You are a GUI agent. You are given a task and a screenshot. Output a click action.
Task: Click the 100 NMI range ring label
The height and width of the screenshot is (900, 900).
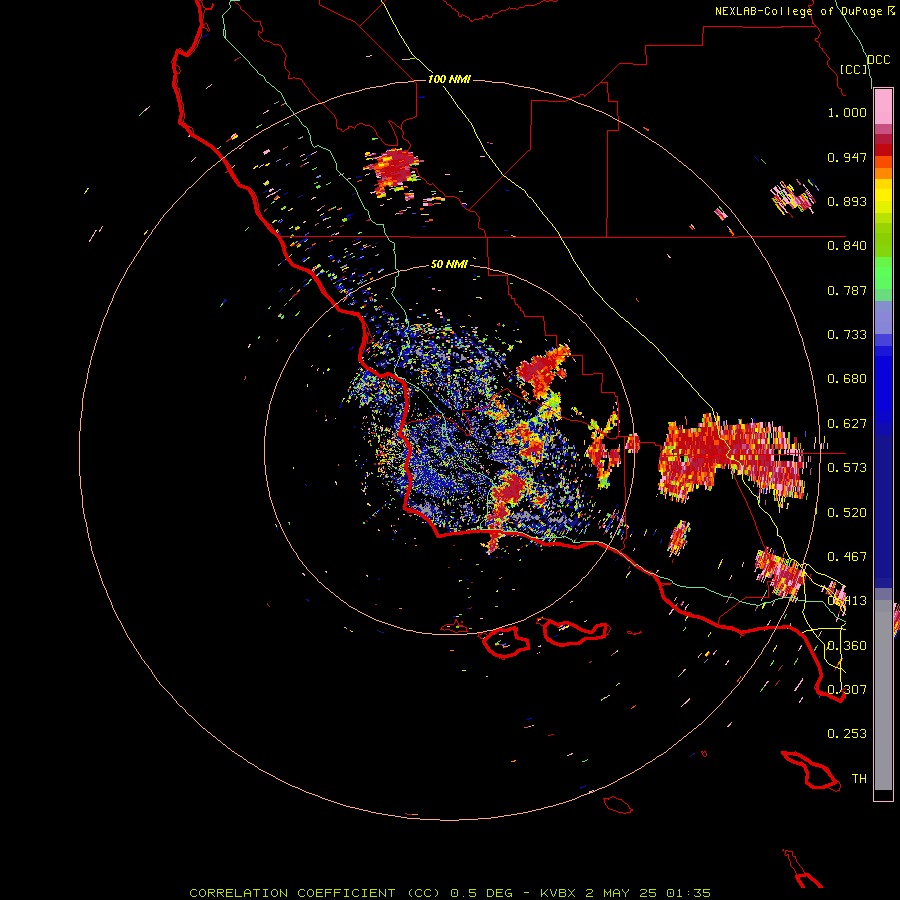(x=449, y=79)
